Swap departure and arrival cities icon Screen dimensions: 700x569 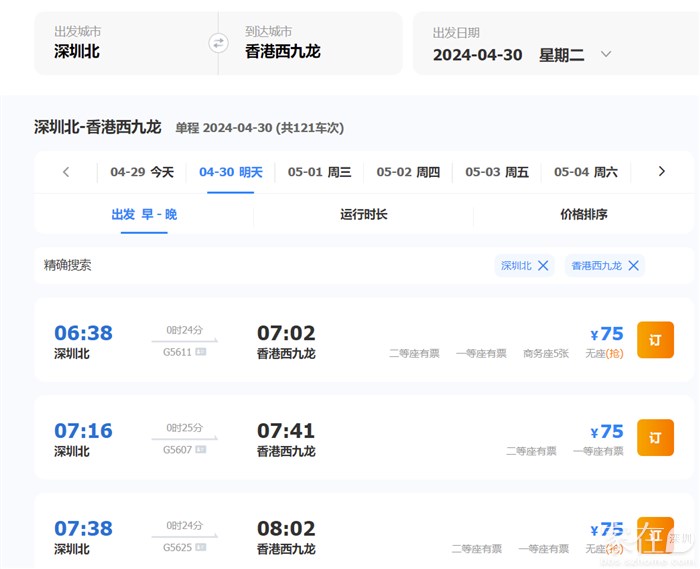pos(218,43)
